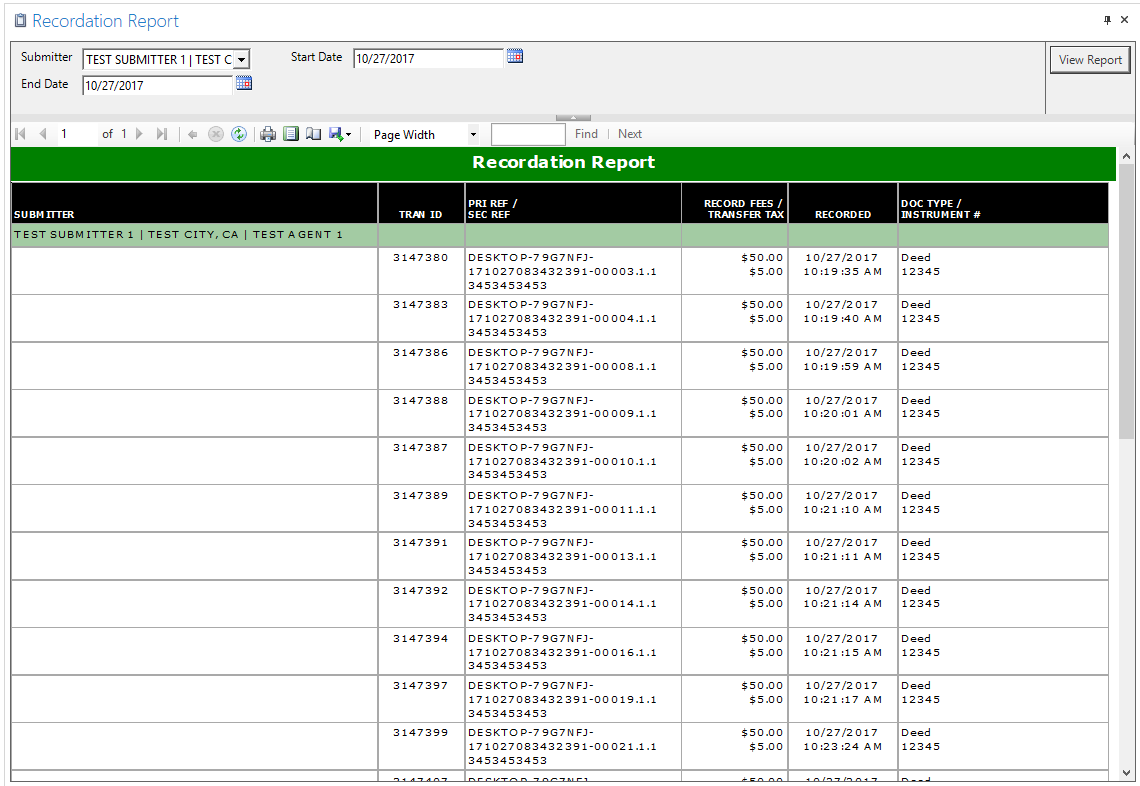The image size is (1140, 786).
Task: Print the Recordation Report
Action: 268,134
